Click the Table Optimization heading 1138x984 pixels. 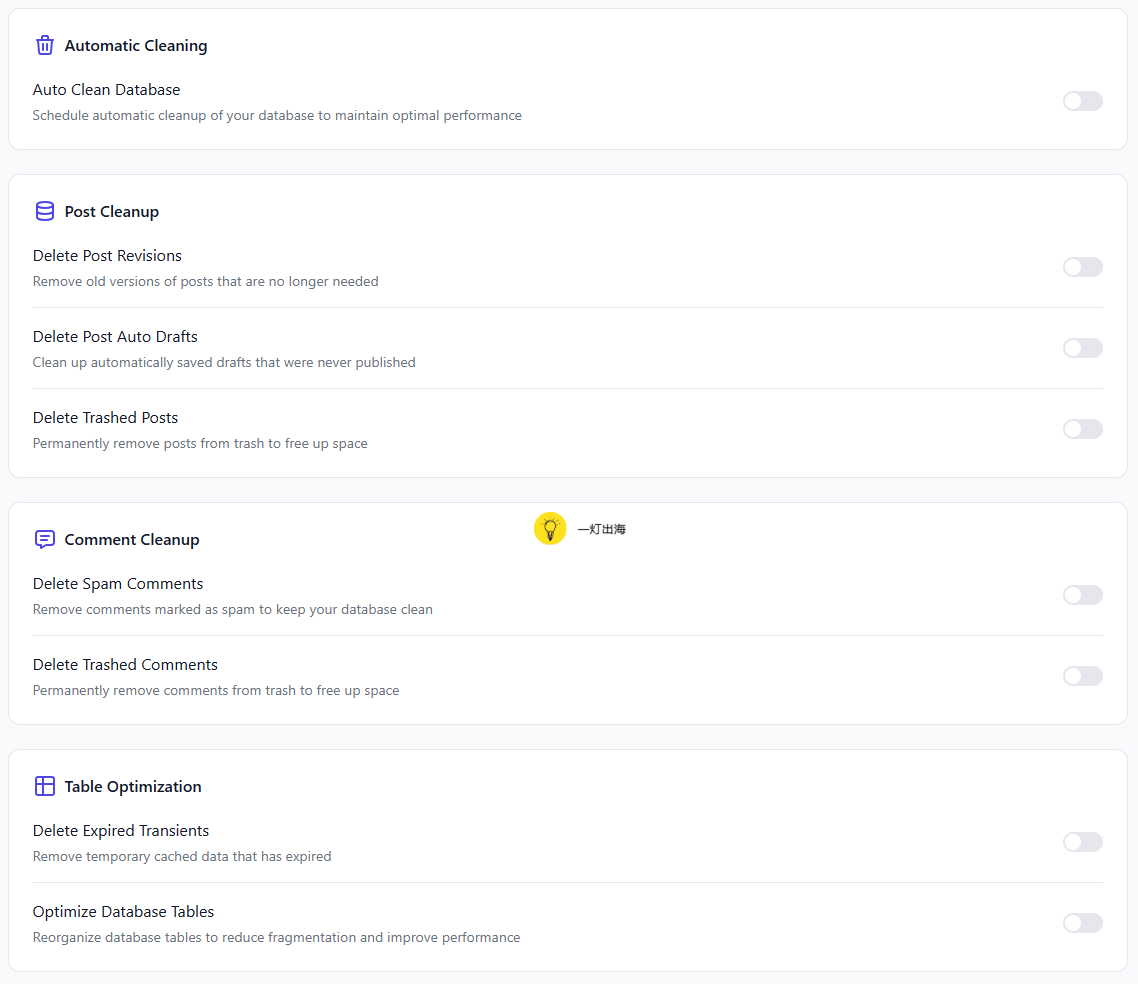pyautogui.click(x=133, y=787)
